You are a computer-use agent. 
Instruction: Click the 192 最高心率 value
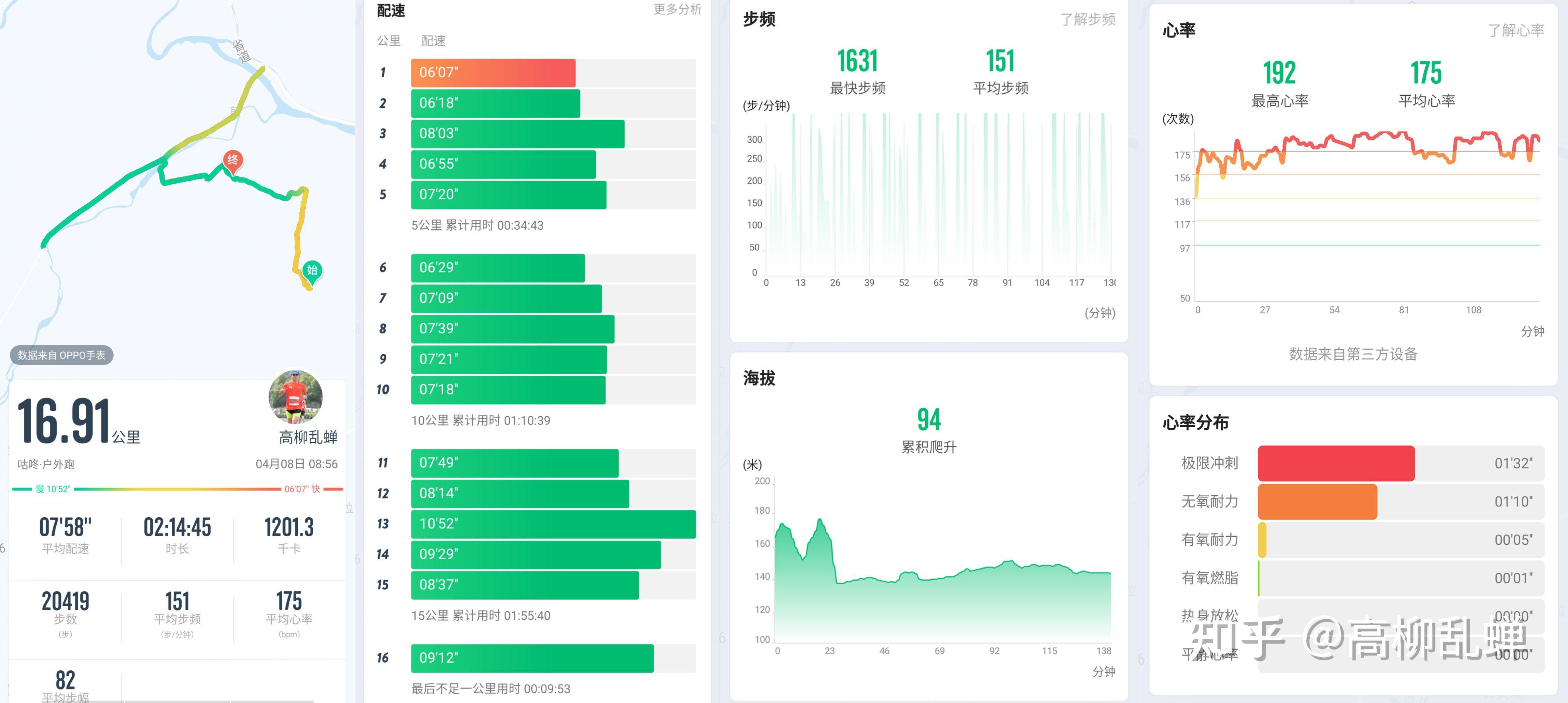1279,73
